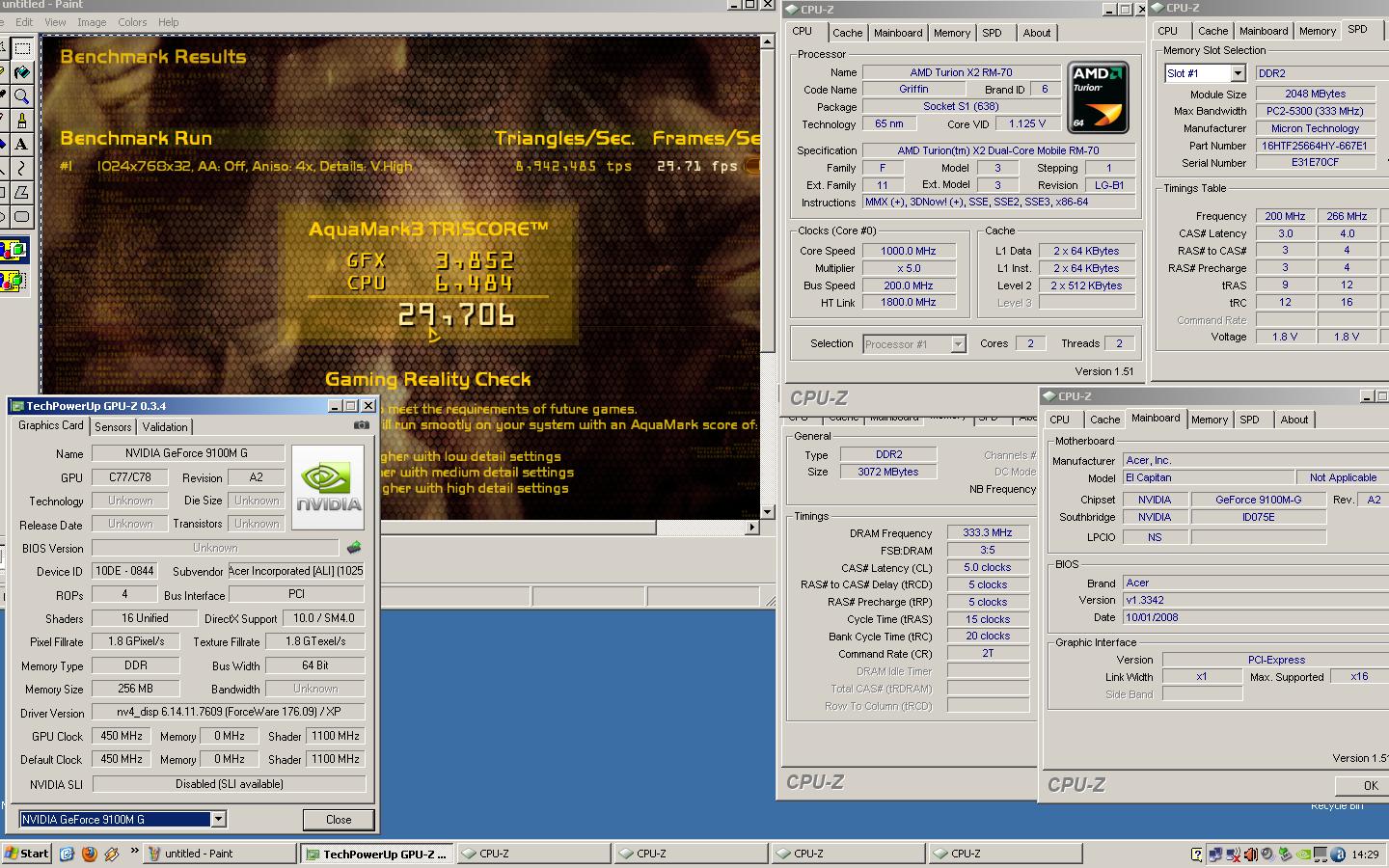
Task: Switch to the Validation tab in GPU-Z
Action: point(165,427)
